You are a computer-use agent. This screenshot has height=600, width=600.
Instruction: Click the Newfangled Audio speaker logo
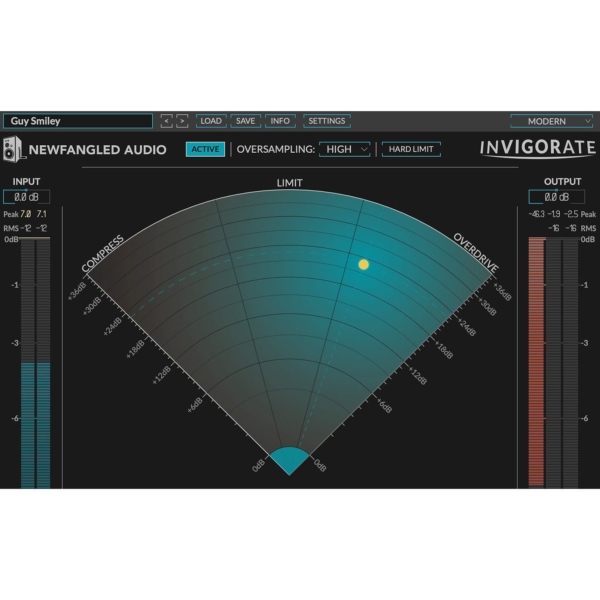pos(14,149)
